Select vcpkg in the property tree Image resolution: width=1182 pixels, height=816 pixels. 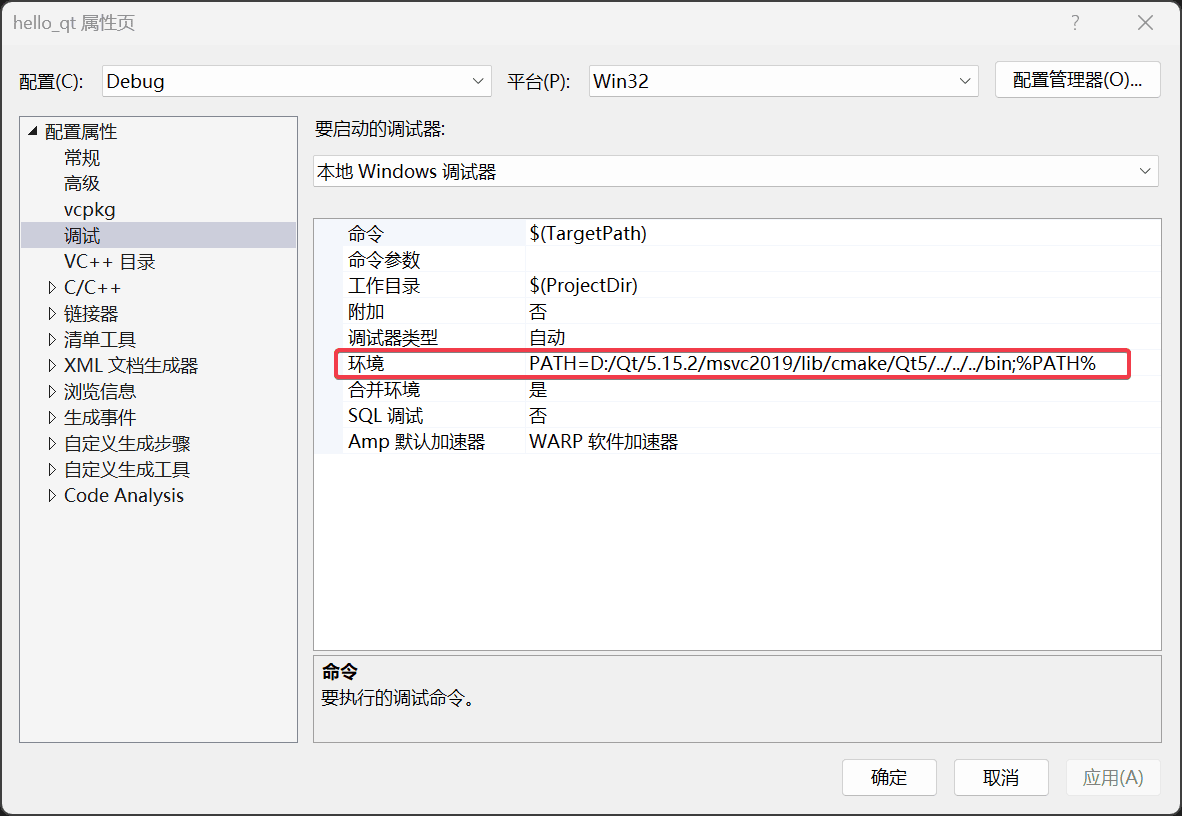(x=90, y=210)
